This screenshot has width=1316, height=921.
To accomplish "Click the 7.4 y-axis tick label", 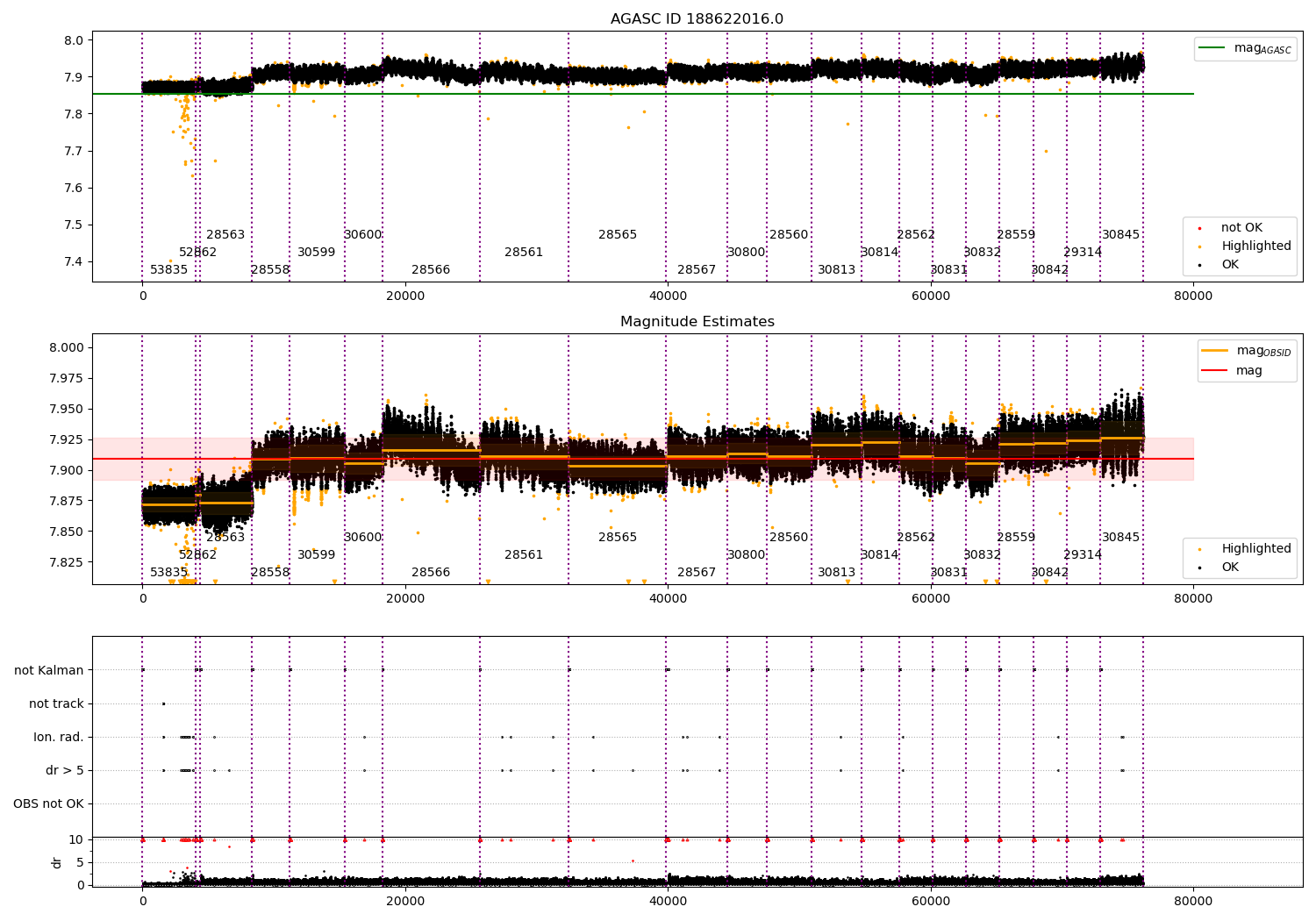I will 75,262.
